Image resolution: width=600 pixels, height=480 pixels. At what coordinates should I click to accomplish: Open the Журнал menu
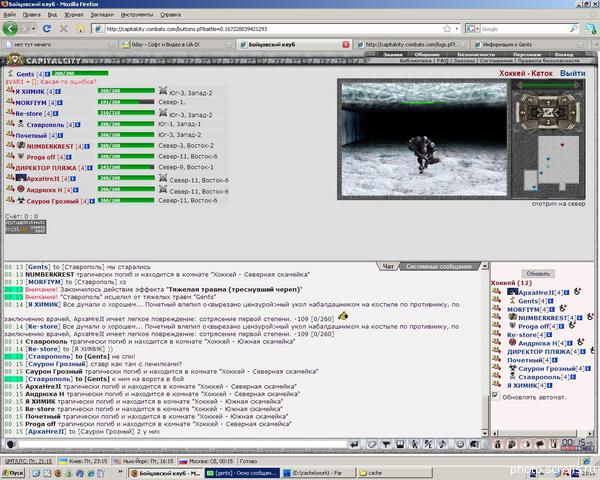[73, 15]
